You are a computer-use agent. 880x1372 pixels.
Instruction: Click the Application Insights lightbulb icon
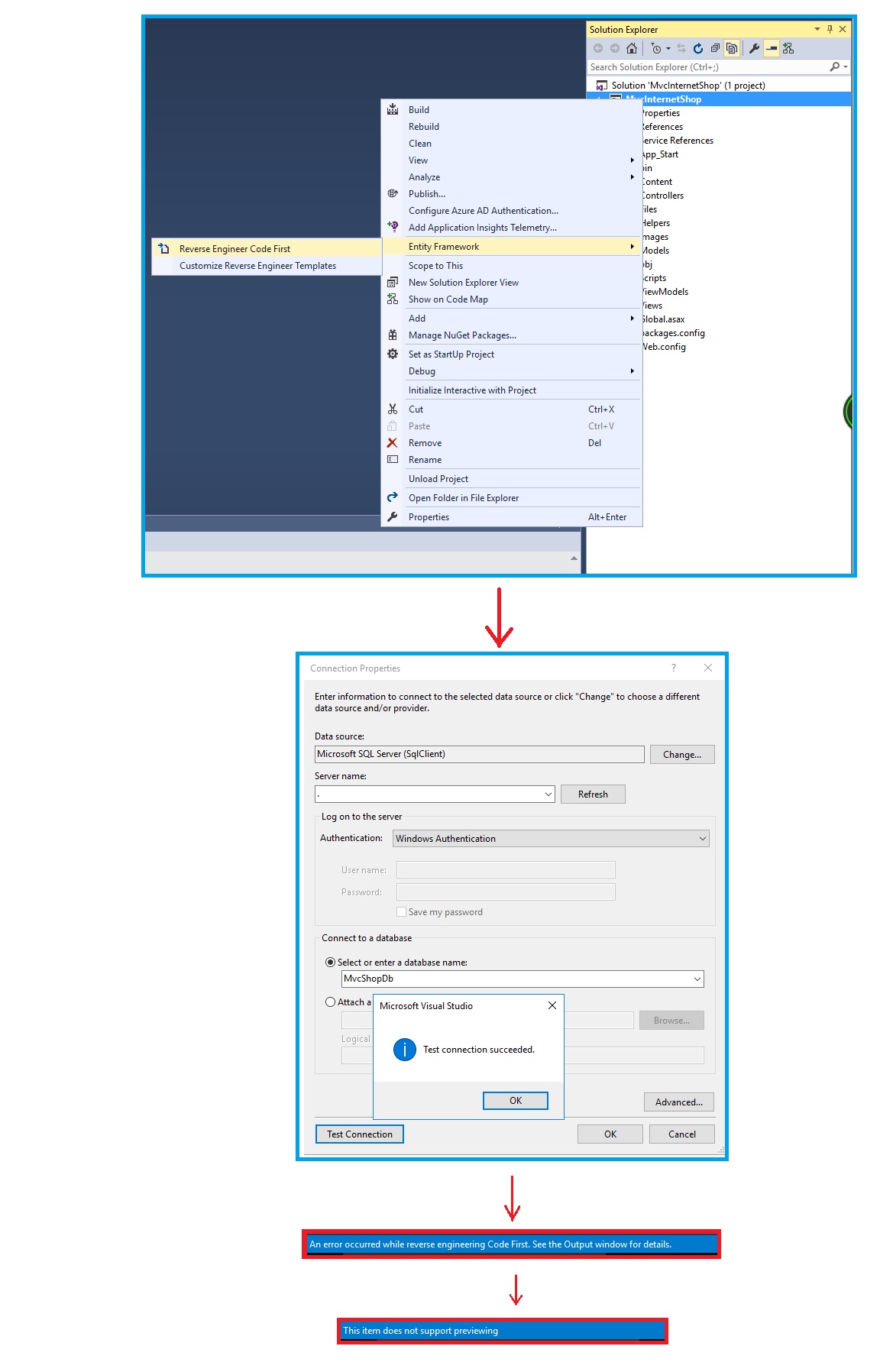393,227
